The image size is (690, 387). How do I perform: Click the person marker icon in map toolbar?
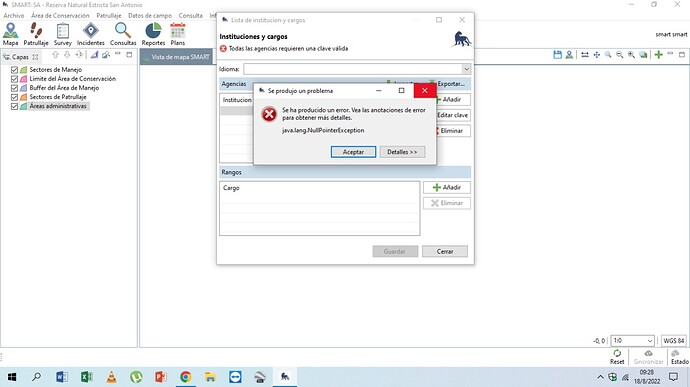click(569, 55)
